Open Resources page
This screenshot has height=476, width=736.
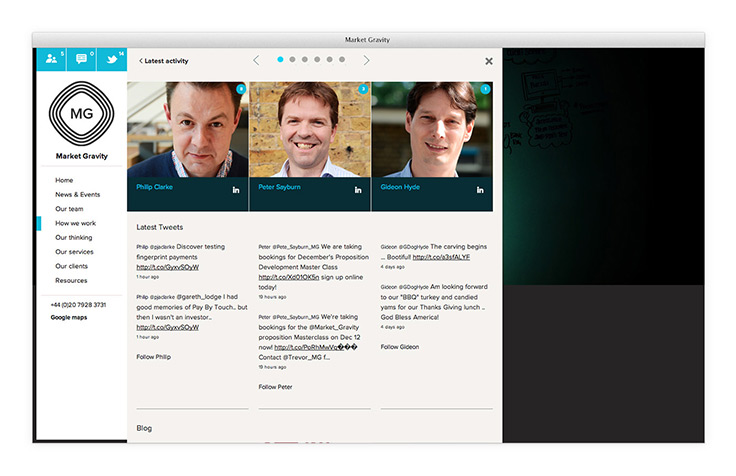click(71, 280)
